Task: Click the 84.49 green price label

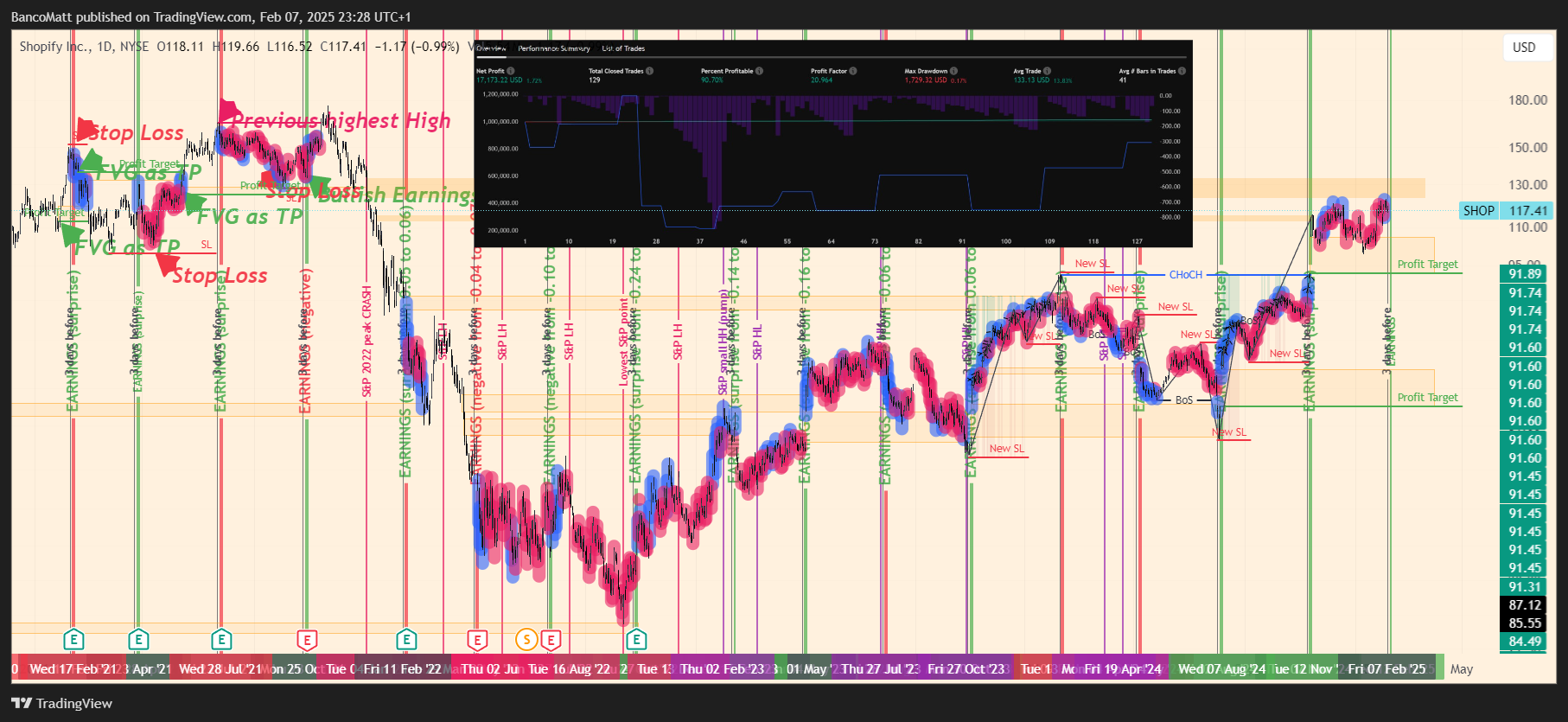Action: click(1525, 642)
